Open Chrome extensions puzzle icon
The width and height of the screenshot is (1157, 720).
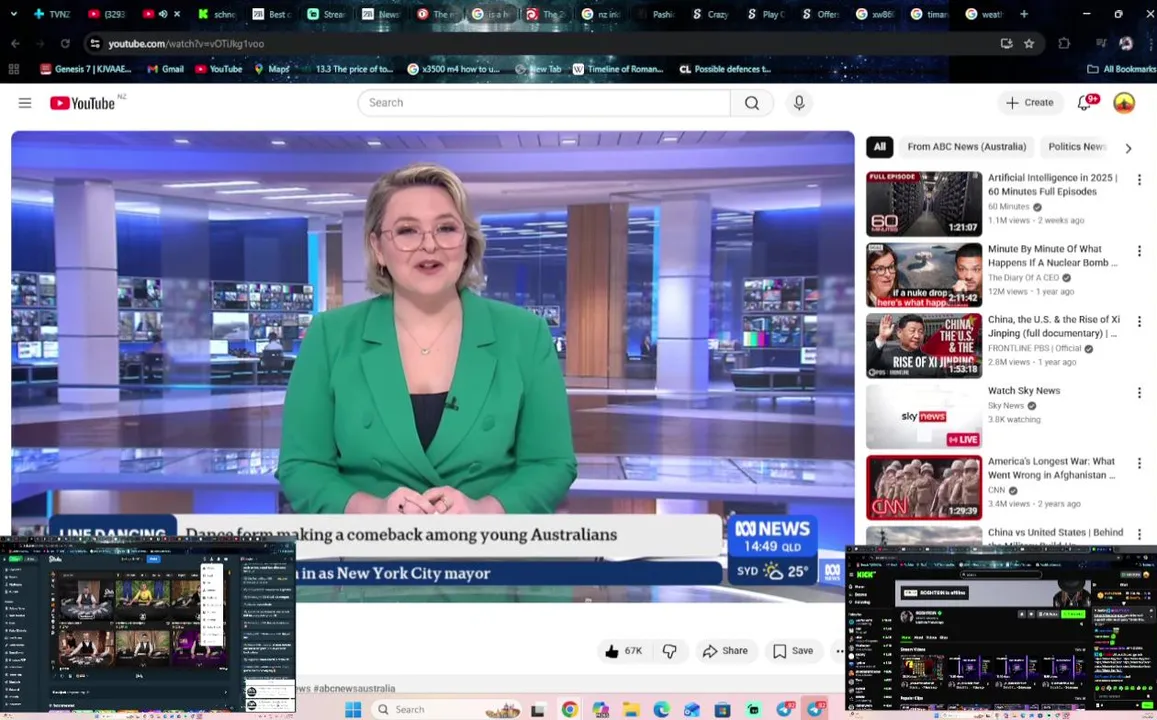[x=1063, y=44]
